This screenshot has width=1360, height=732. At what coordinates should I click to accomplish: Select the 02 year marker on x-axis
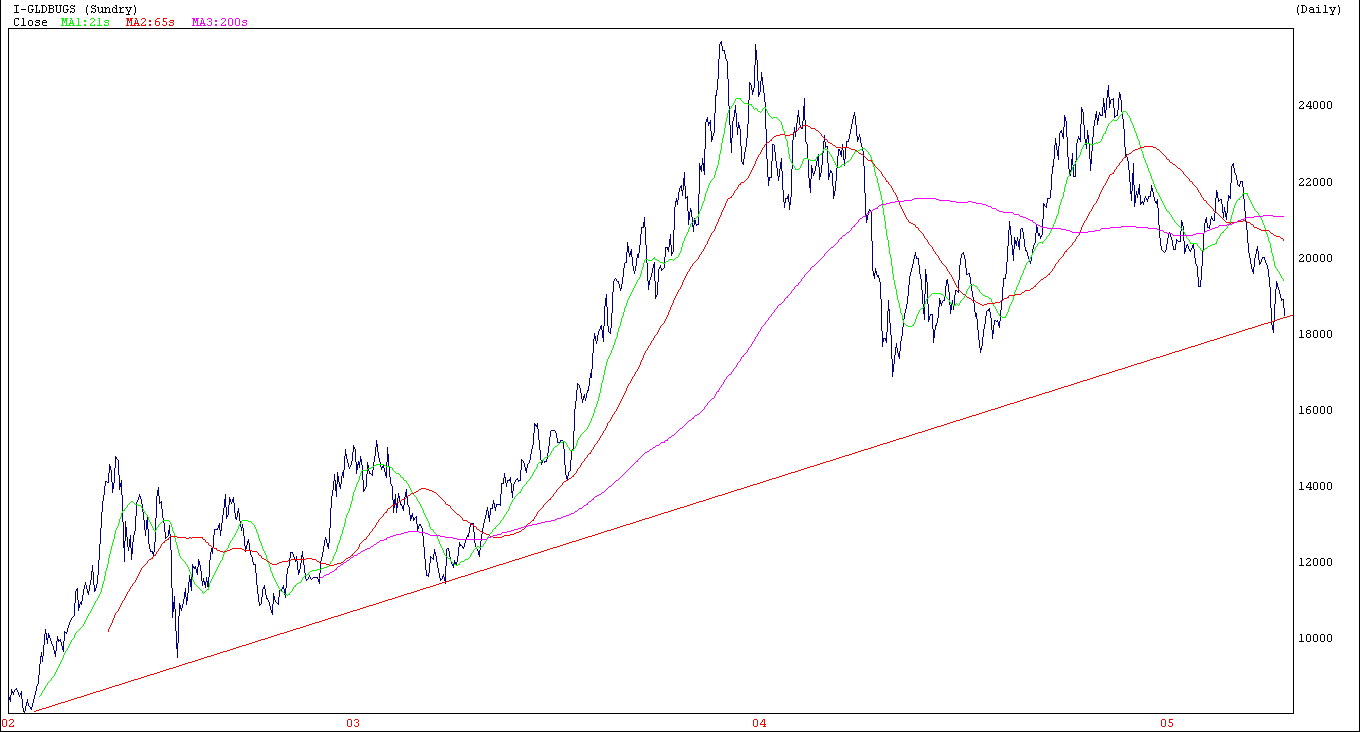10,723
